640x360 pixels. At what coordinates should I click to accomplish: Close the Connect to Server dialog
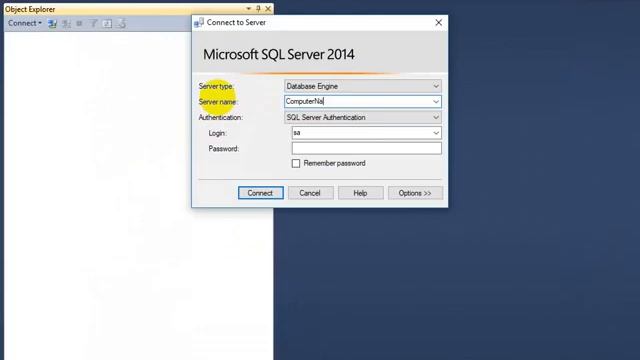[x=438, y=23]
